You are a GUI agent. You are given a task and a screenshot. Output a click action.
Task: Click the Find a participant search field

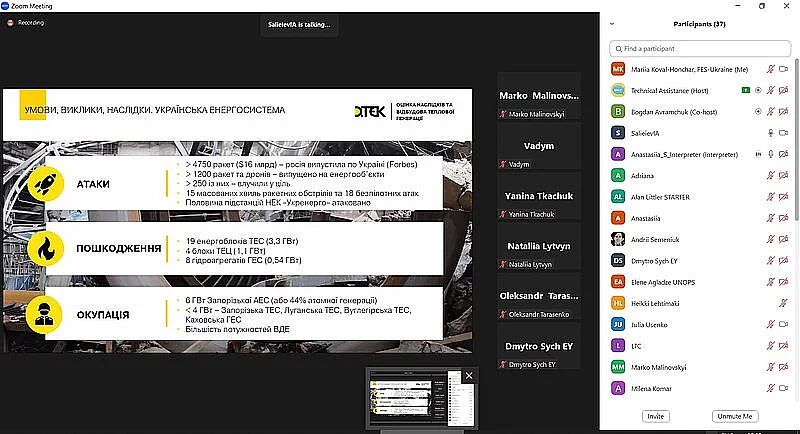click(700, 49)
